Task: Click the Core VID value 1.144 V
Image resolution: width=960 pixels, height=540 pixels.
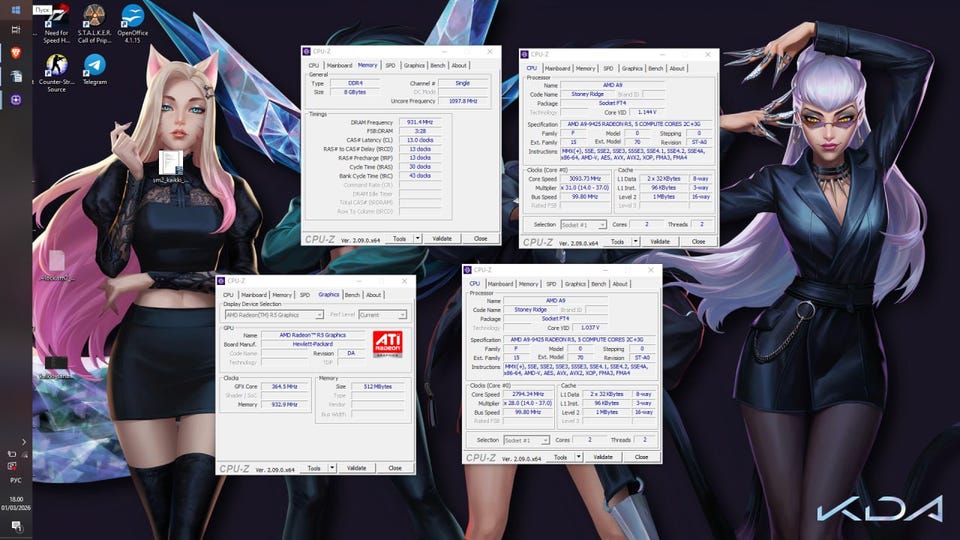Action: 647,112
